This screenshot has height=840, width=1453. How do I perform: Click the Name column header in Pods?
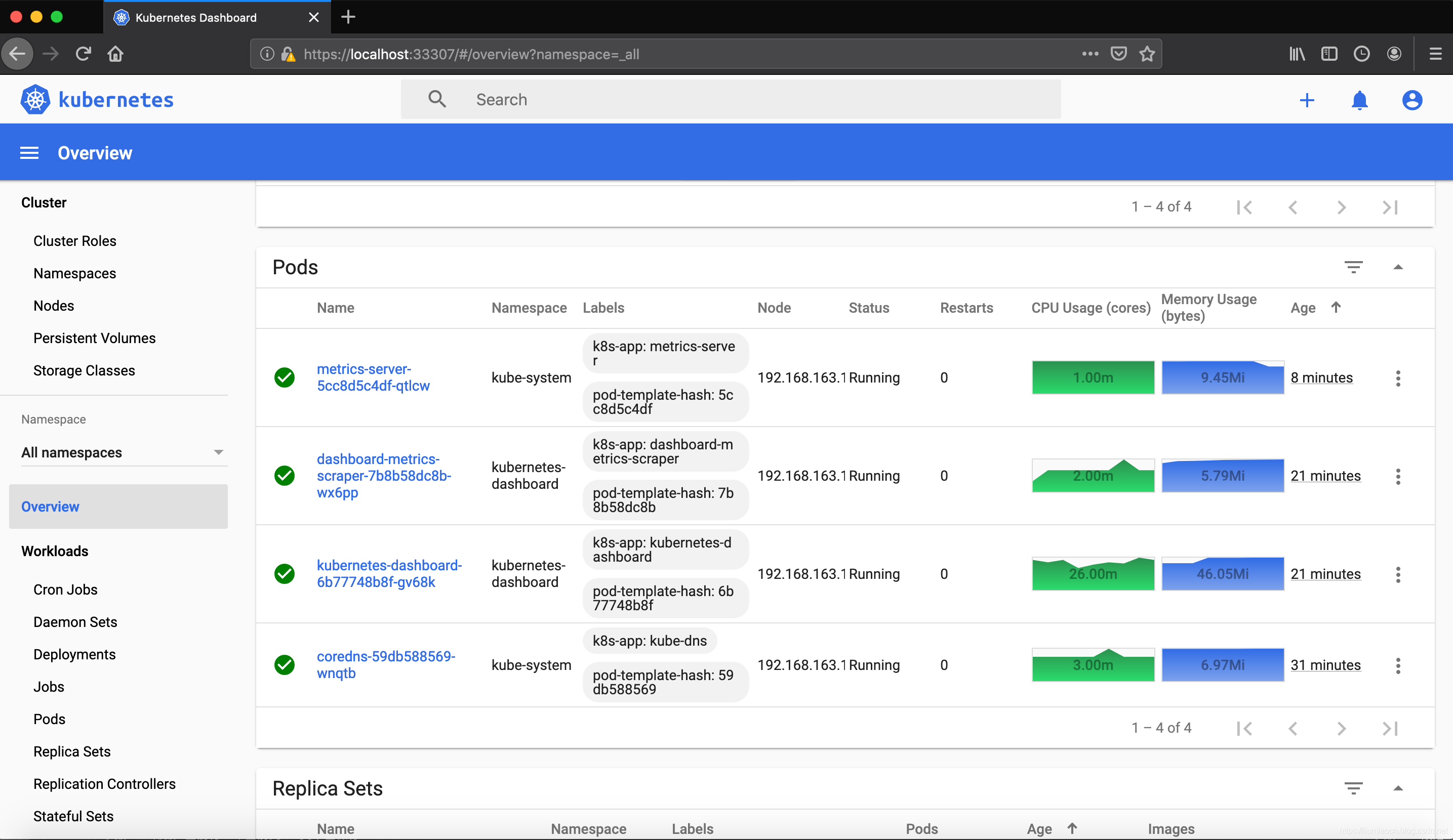pyautogui.click(x=335, y=308)
